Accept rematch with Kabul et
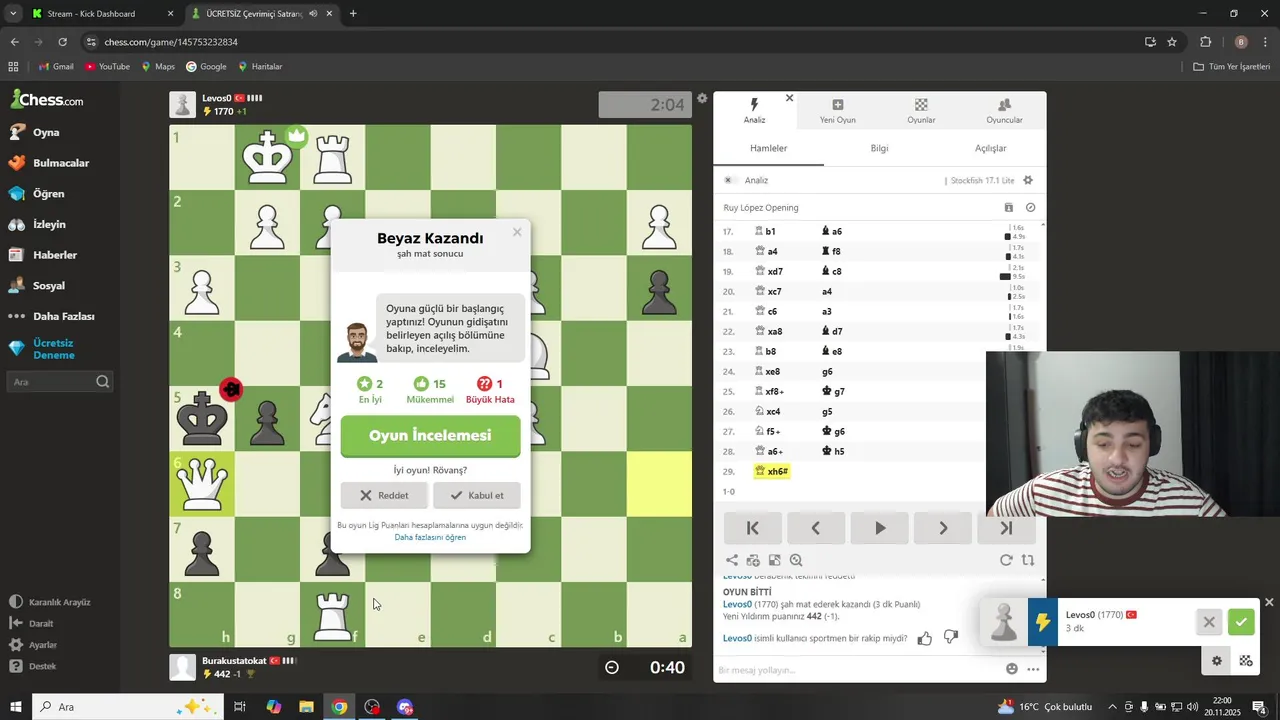1280x720 pixels. pos(477,495)
